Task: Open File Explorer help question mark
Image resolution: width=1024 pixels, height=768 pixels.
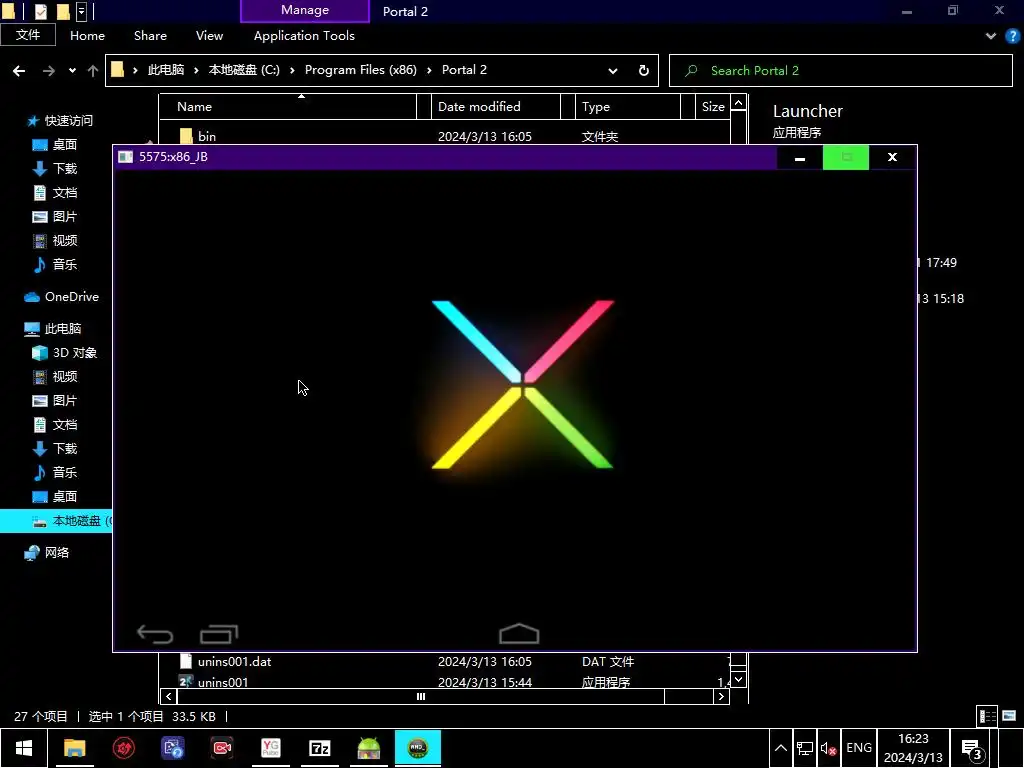Action: pyautogui.click(x=1013, y=37)
